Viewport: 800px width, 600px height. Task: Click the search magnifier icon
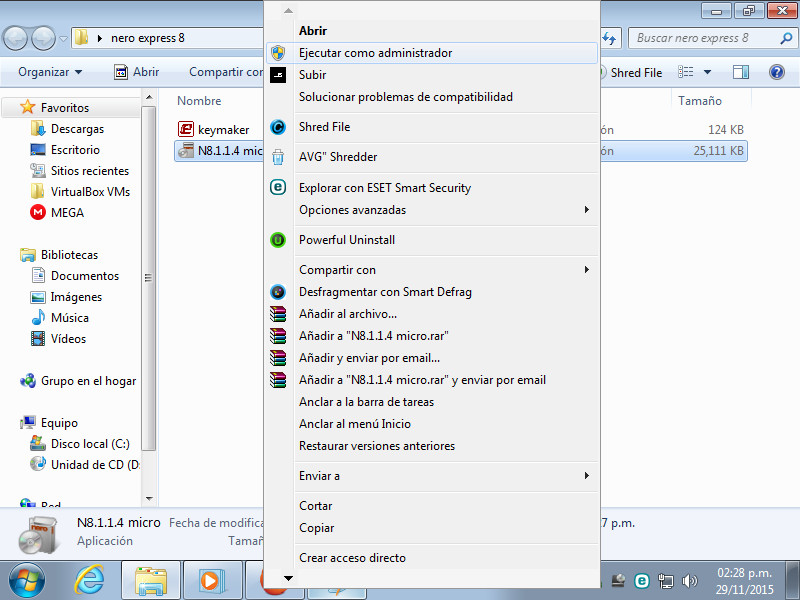[x=786, y=38]
